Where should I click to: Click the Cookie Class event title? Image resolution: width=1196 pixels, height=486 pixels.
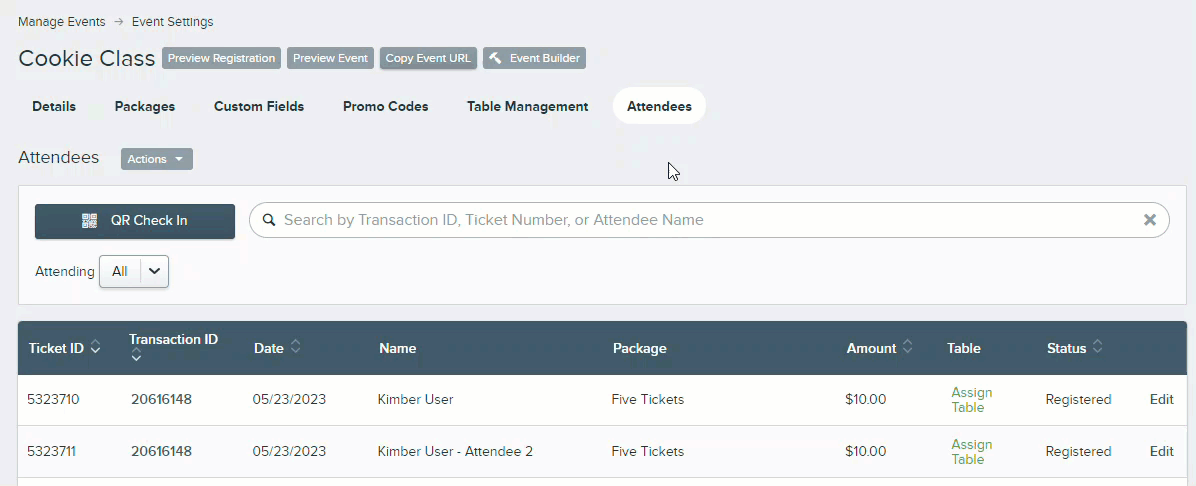(x=87, y=58)
